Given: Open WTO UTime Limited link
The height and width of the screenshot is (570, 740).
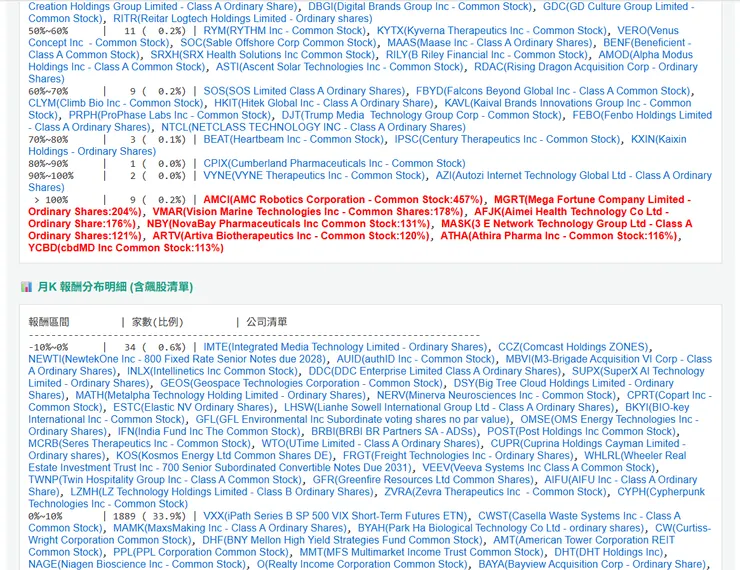Looking at the screenshot, I should click(x=370, y=444).
